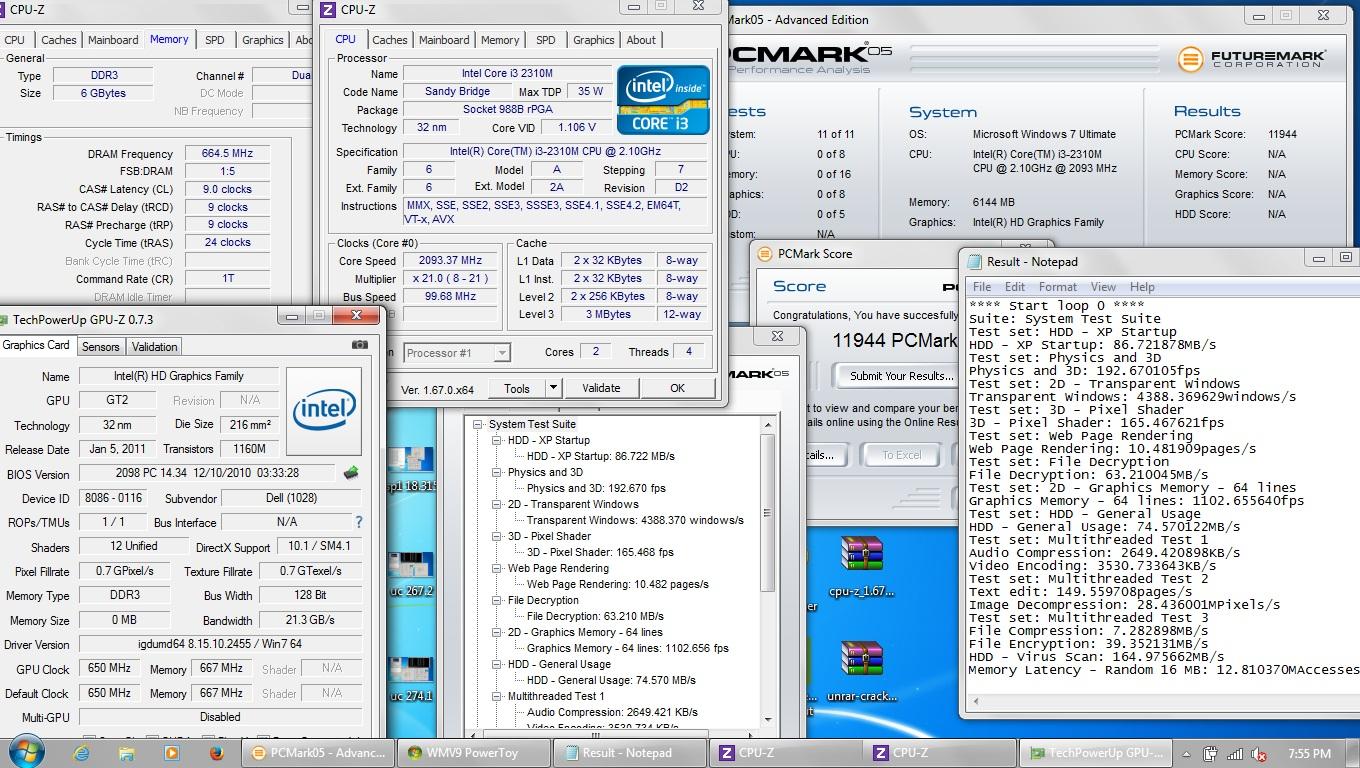Switch to SPD tab in front CPU-Z

(x=545, y=40)
